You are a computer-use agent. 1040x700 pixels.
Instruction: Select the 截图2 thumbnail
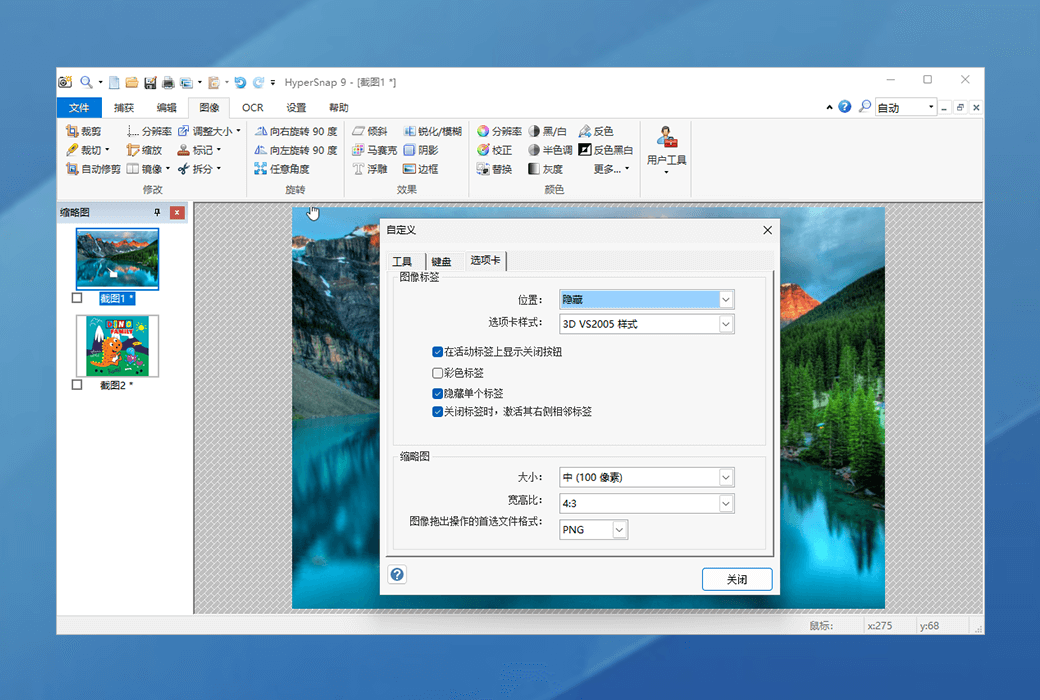coord(117,346)
